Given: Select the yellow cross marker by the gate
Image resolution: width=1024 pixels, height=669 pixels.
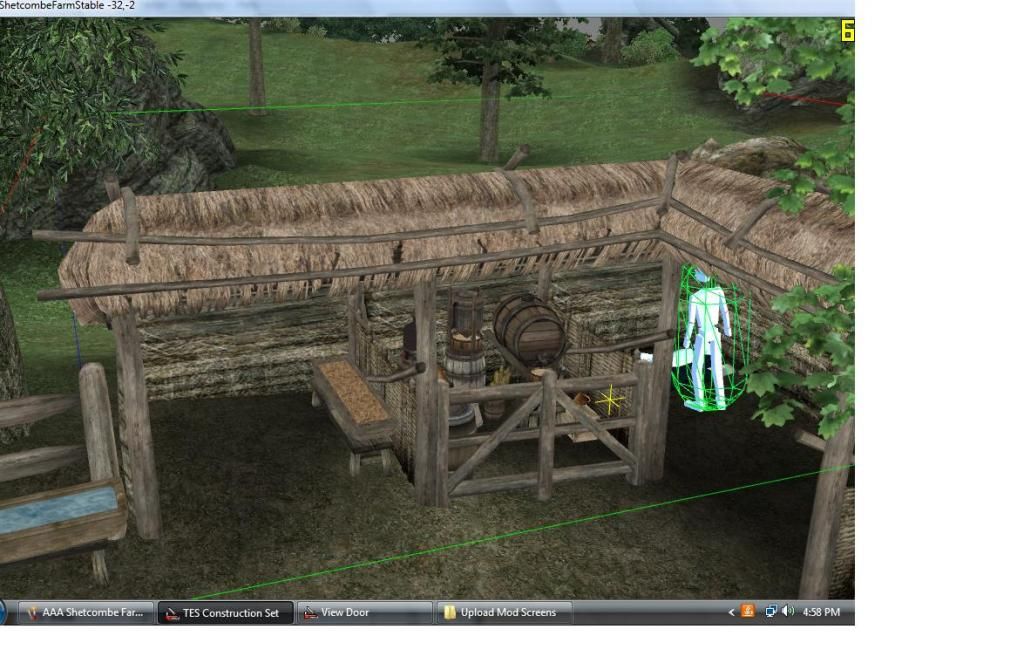Looking at the screenshot, I should [609, 400].
